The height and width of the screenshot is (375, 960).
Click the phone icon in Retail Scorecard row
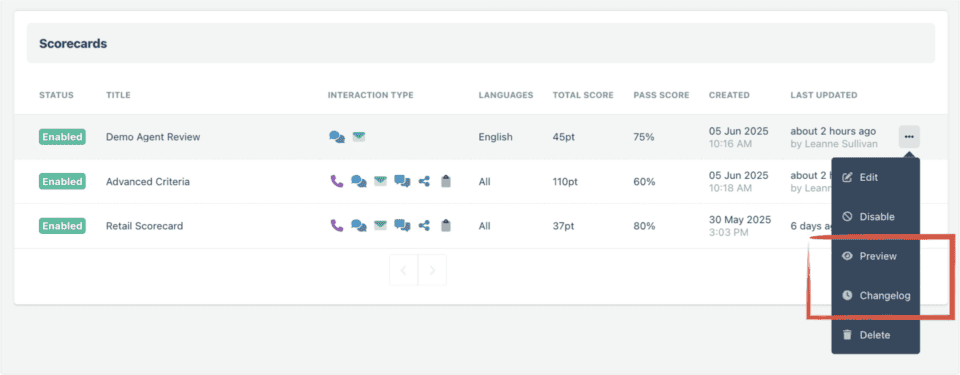(337, 225)
